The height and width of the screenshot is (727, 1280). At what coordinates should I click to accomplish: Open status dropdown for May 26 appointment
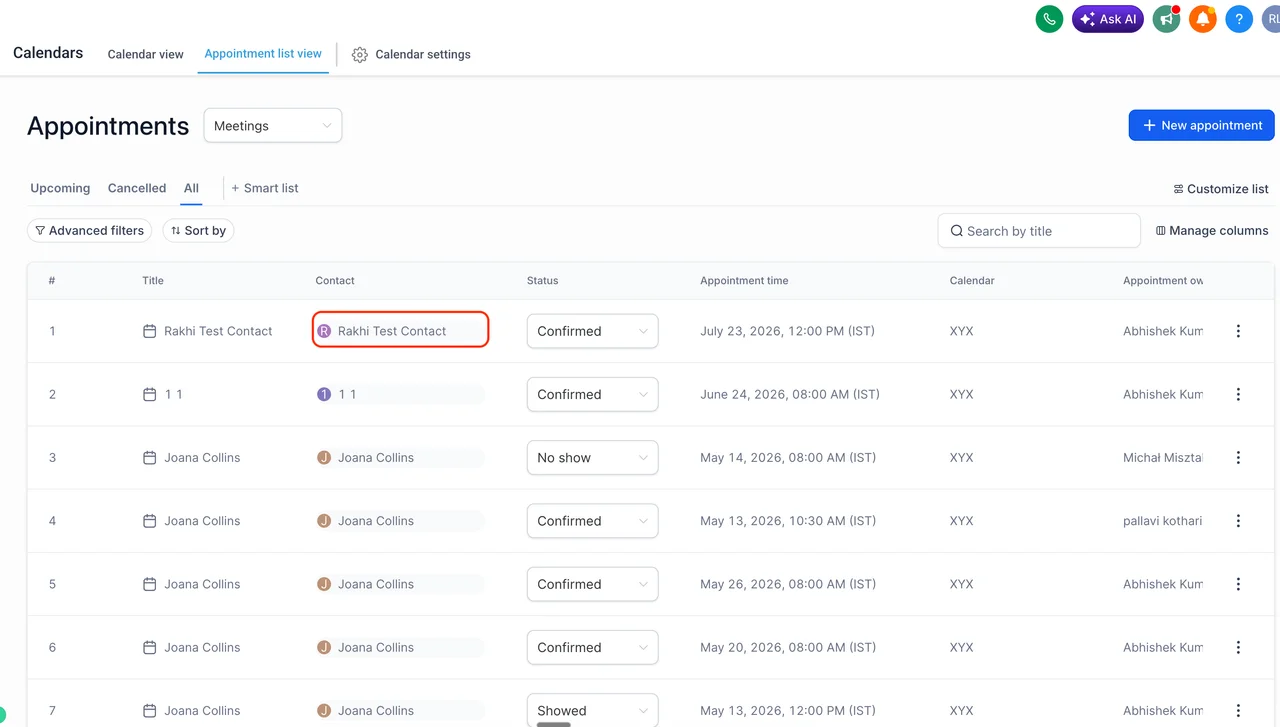(592, 584)
